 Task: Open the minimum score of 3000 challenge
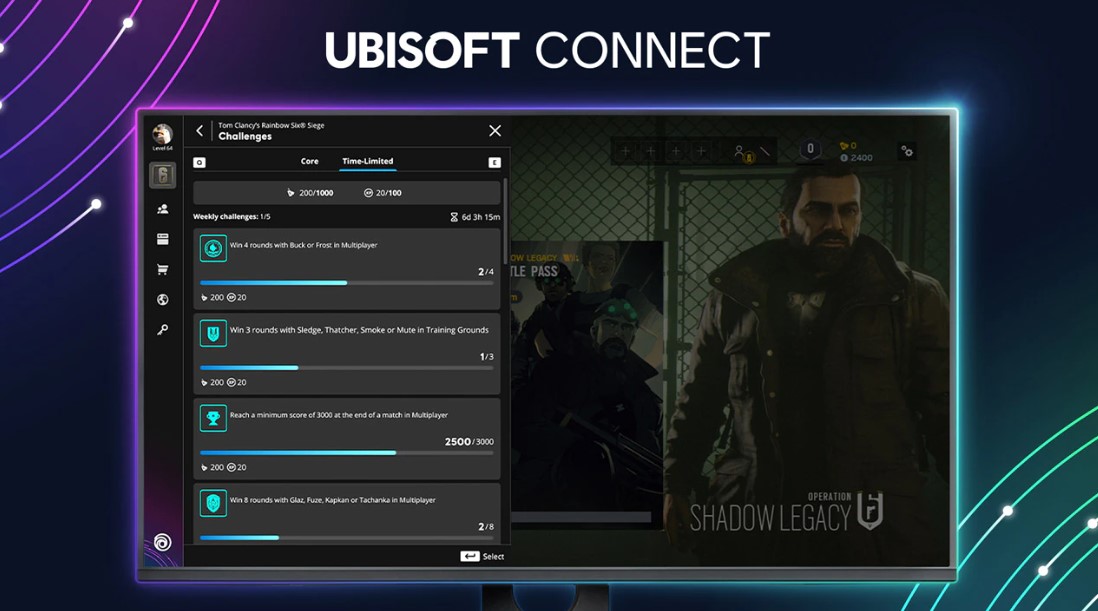click(347, 439)
